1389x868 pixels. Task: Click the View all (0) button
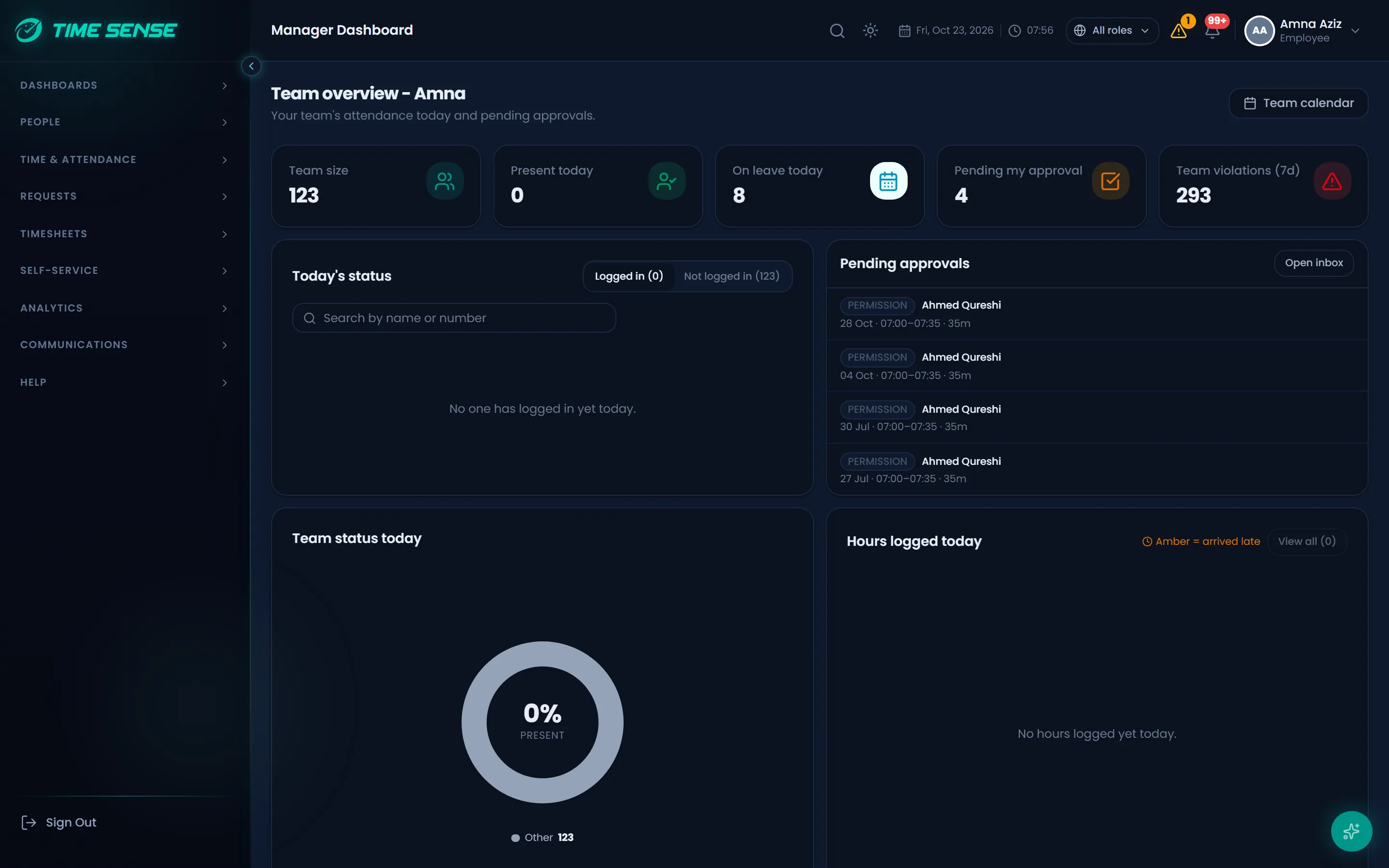pyautogui.click(x=1307, y=542)
